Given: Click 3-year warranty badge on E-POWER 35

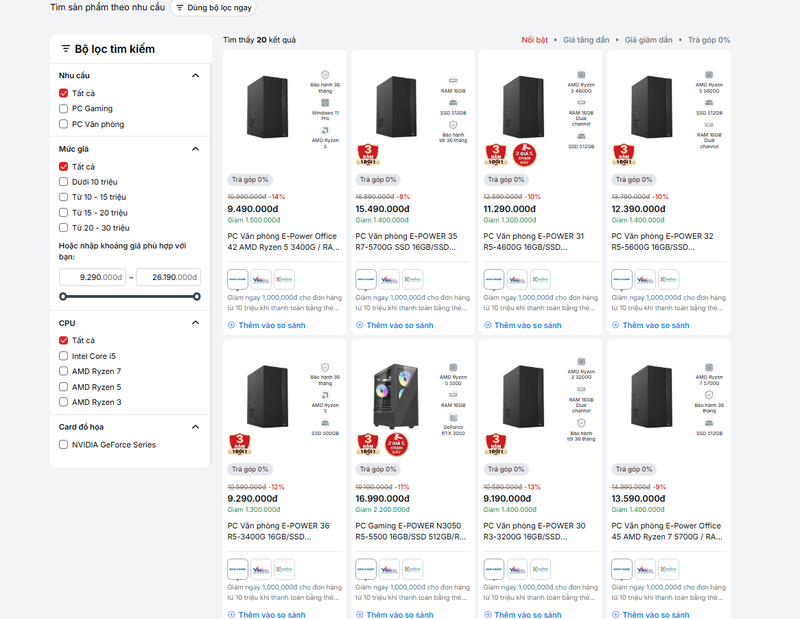Looking at the screenshot, I should point(368,155).
